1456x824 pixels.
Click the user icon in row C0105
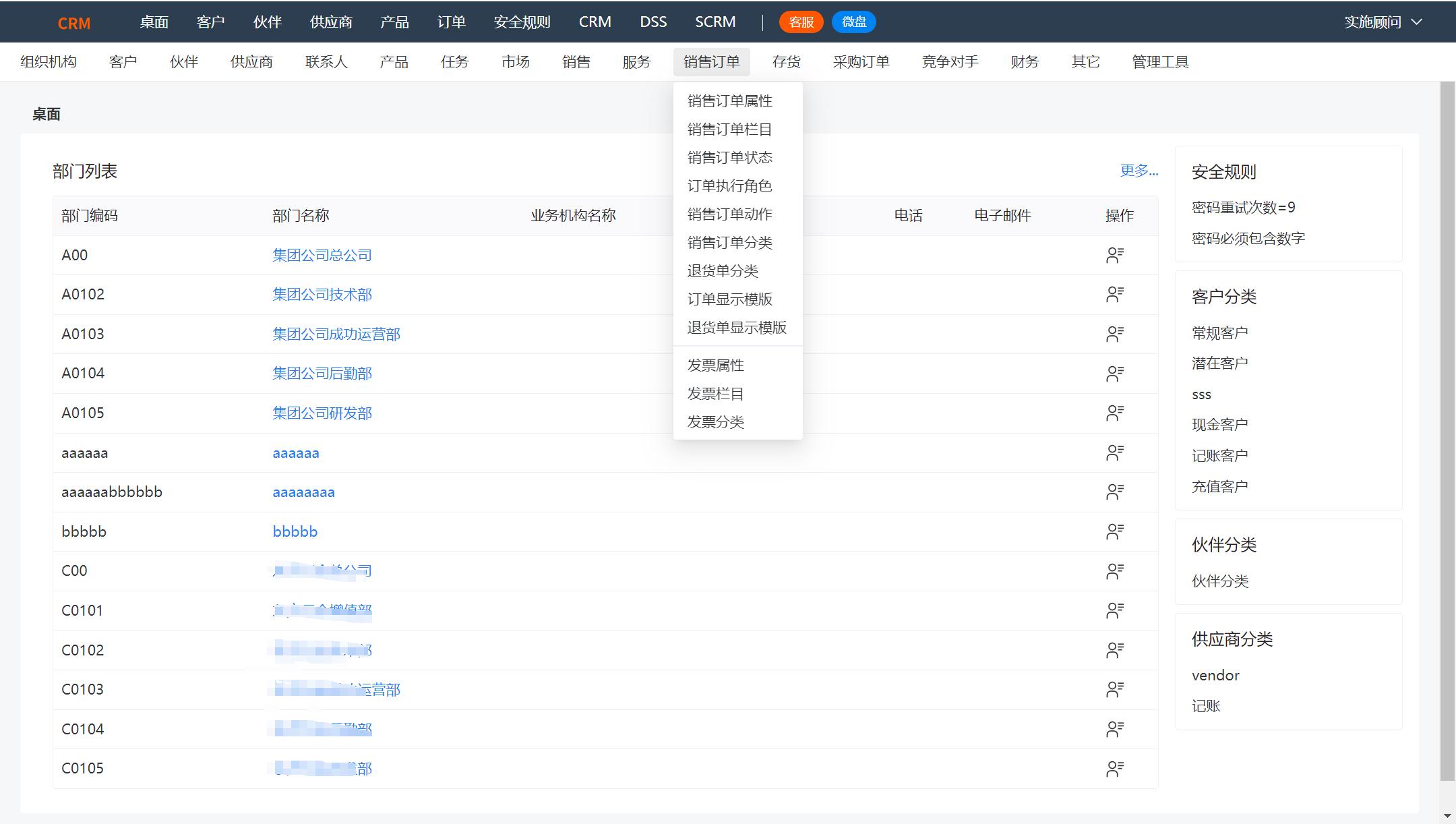[1114, 768]
